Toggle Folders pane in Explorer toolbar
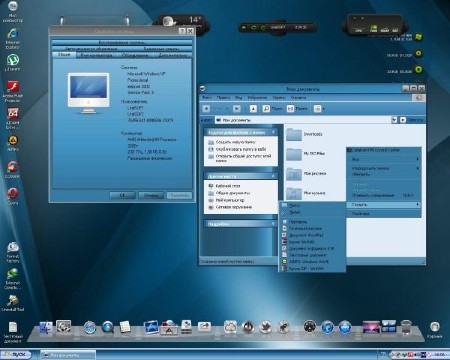The height and width of the screenshot is (360, 450). [x=297, y=109]
